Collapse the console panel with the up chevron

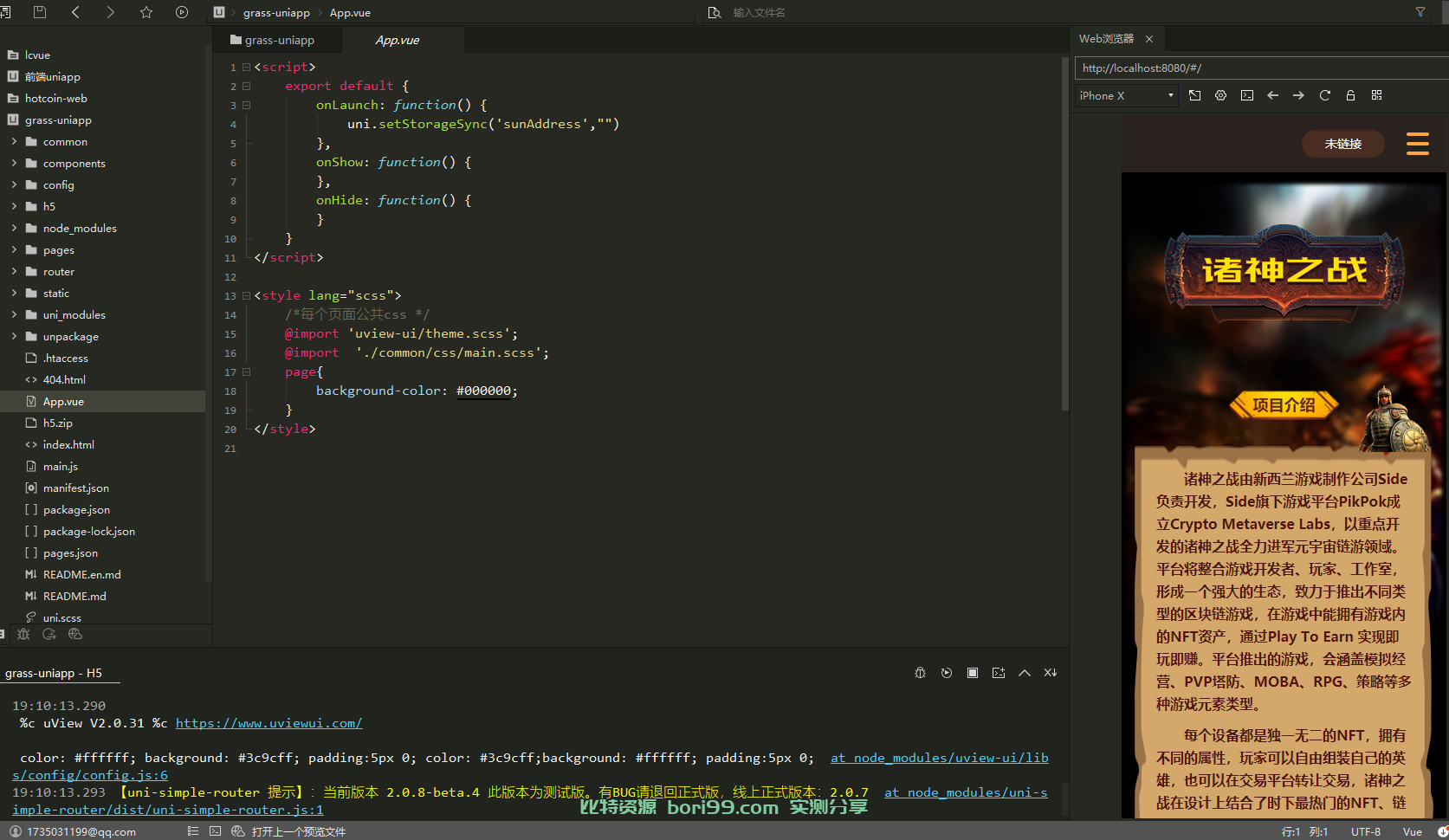(1025, 673)
